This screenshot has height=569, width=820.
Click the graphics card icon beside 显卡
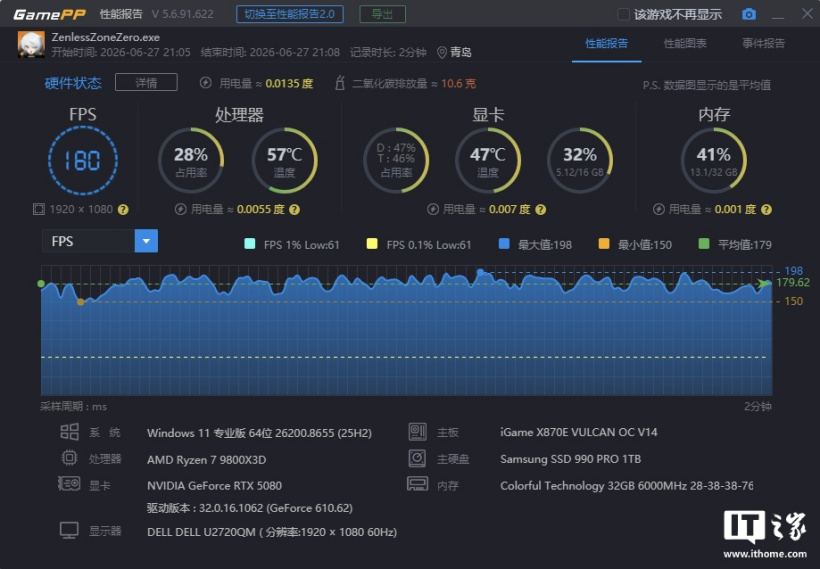click(x=69, y=484)
